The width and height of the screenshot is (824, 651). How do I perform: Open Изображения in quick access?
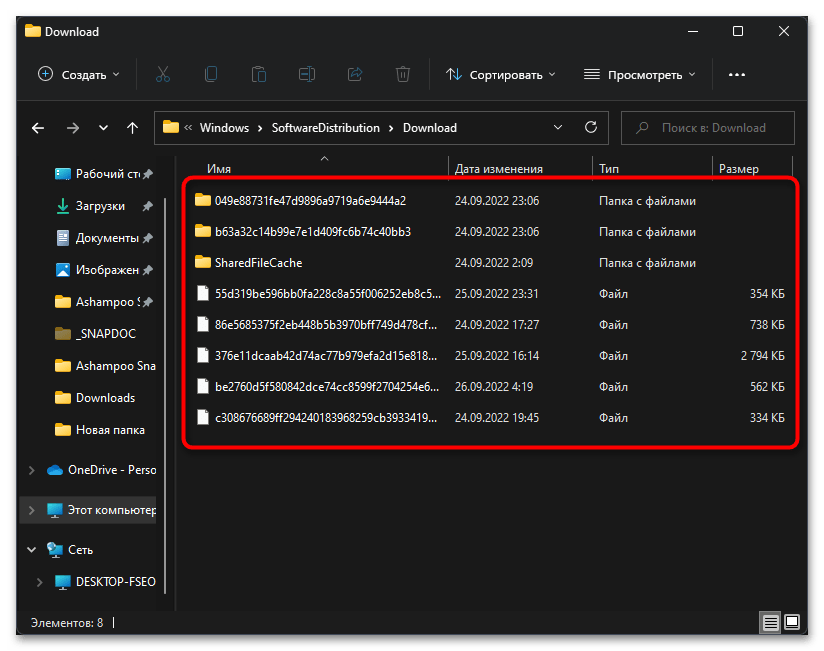tap(104, 270)
